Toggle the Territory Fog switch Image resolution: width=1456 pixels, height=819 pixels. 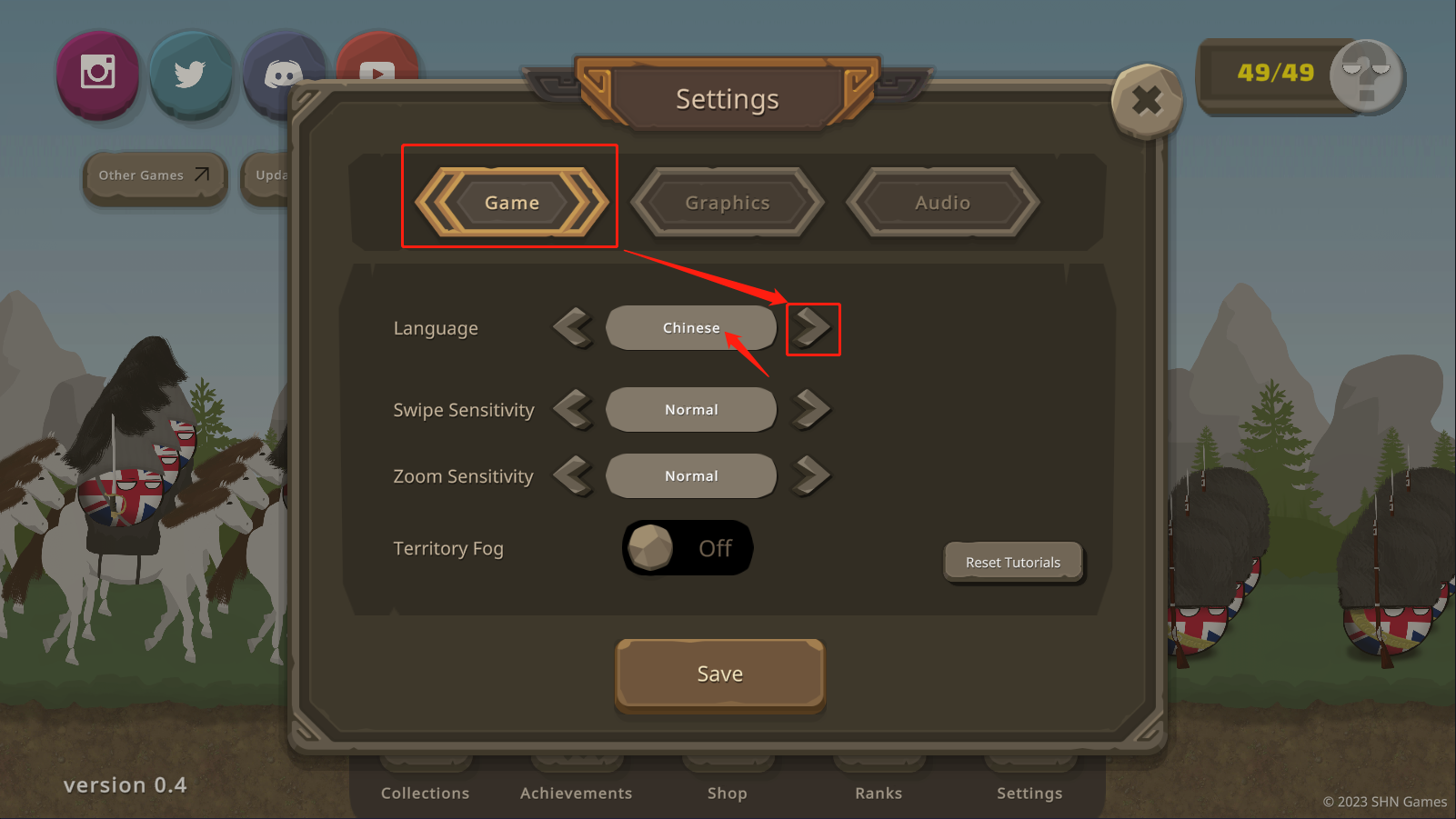click(688, 548)
